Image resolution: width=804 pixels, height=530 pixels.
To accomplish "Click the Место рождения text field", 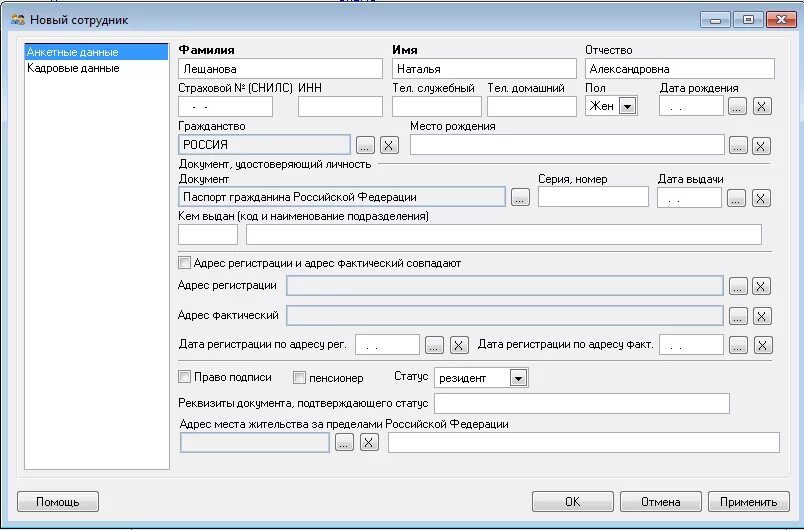I will [x=567, y=145].
